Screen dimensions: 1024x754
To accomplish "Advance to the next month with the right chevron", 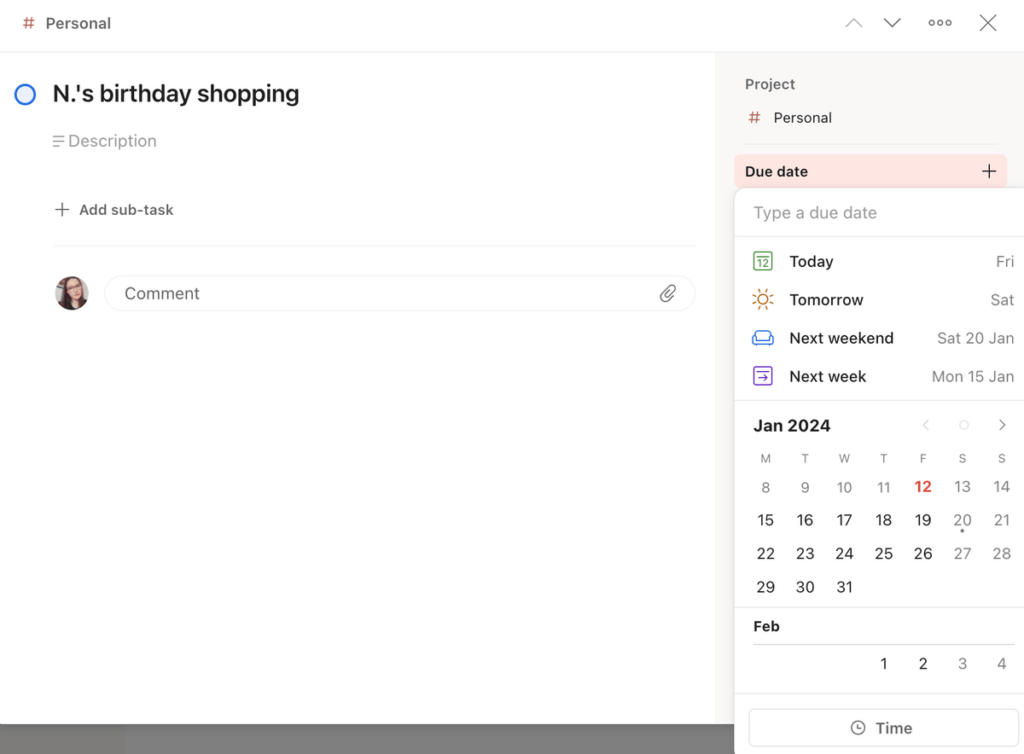I will click(1003, 424).
